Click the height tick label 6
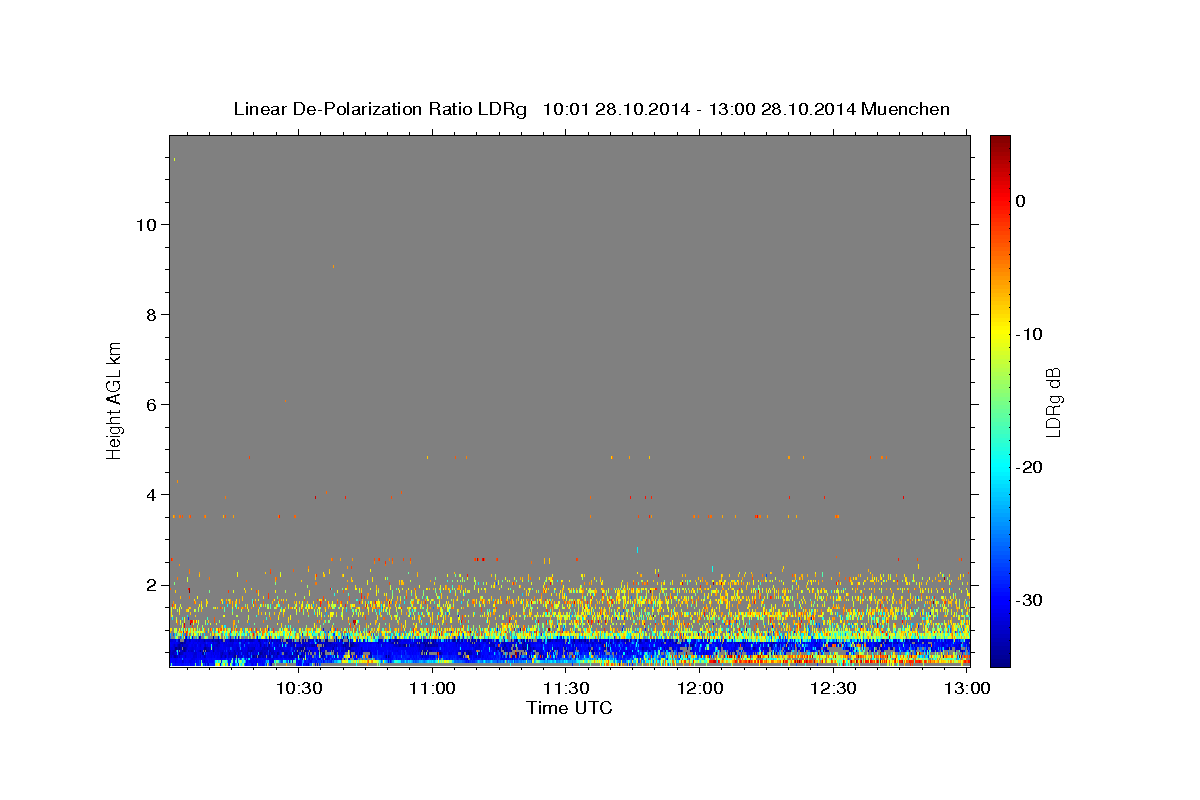1200x800 pixels. point(152,404)
